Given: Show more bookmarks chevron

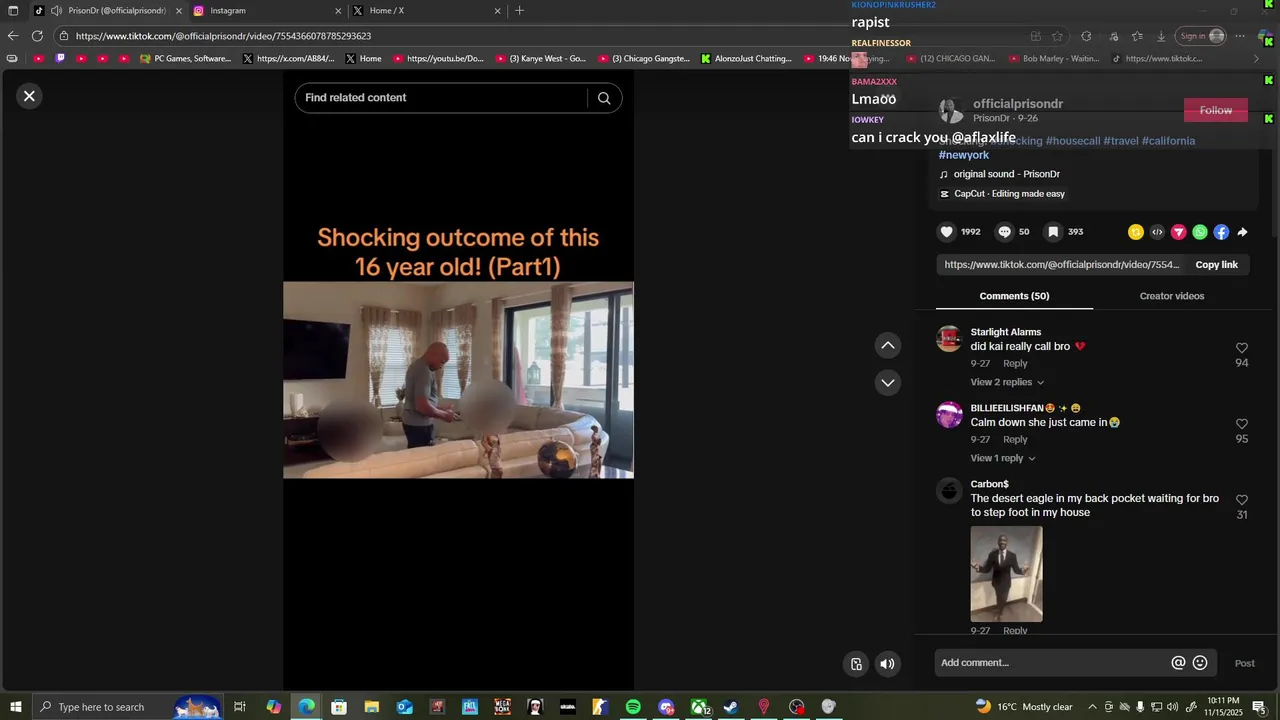Looking at the screenshot, I should (x=1257, y=59).
